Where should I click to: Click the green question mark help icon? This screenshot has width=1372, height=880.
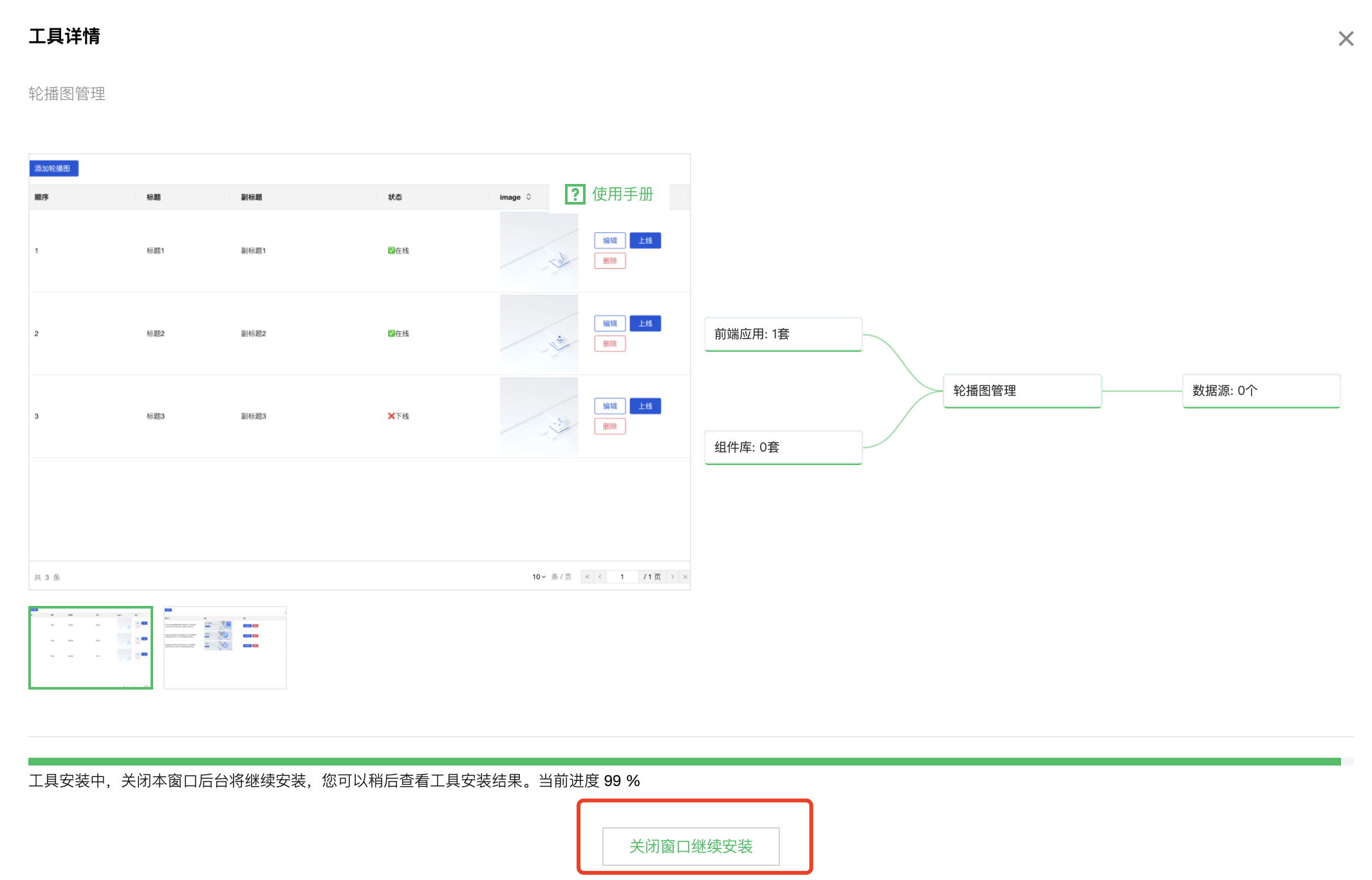click(575, 194)
